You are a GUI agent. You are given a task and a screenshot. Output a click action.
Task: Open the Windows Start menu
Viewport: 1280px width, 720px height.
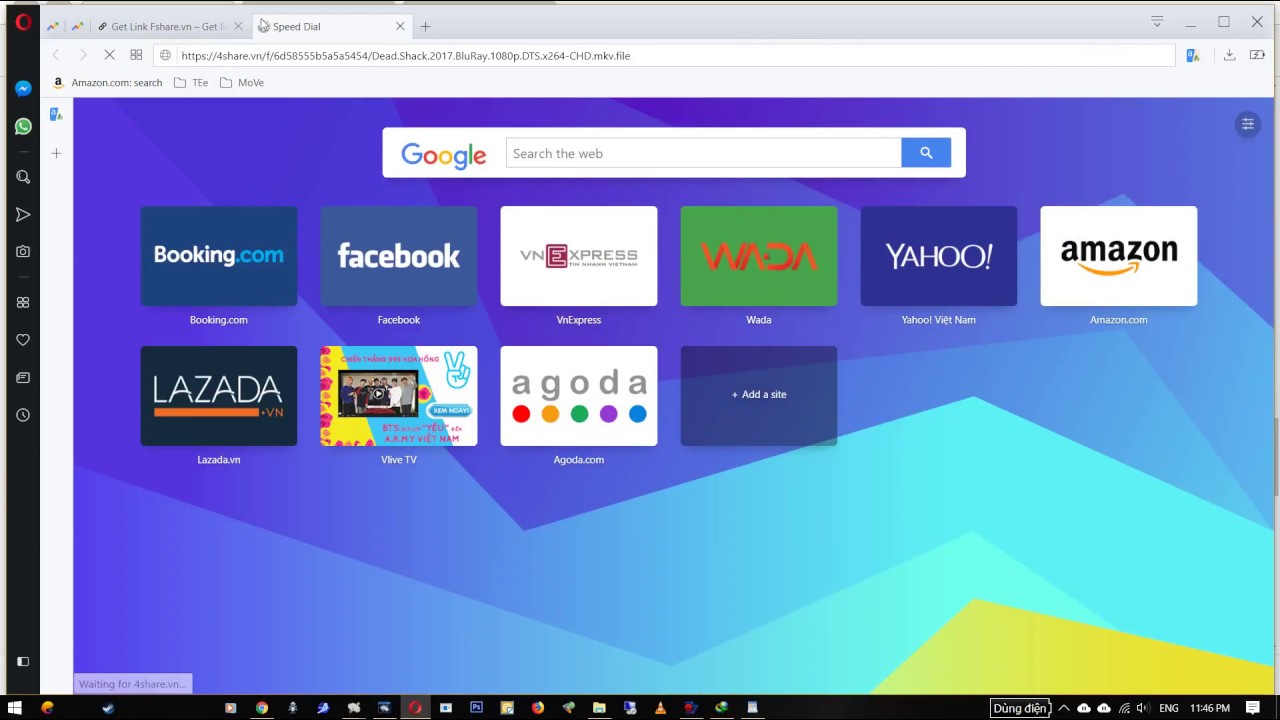(15, 708)
